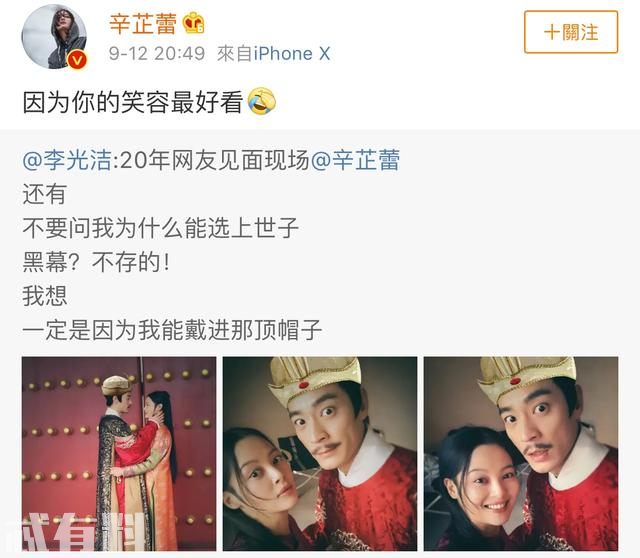Viewport: 640px width, 558px height.
Task: Click the laughing-crying emoji in the post
Action: [262, 101]
